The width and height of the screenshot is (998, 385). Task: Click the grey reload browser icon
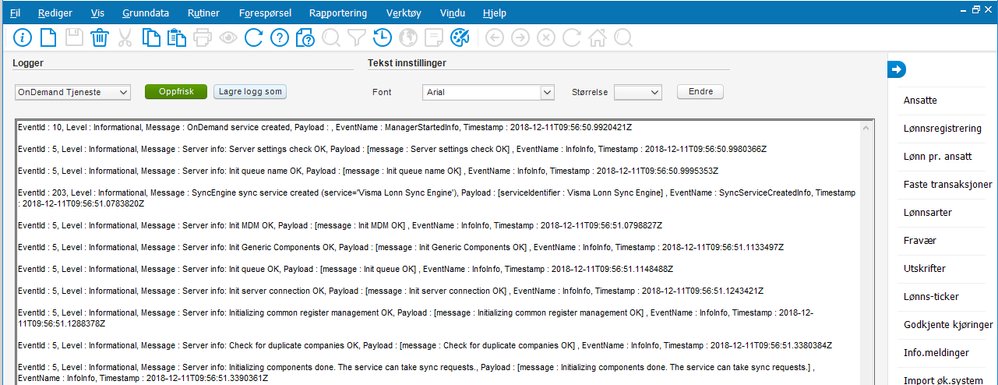572,38
